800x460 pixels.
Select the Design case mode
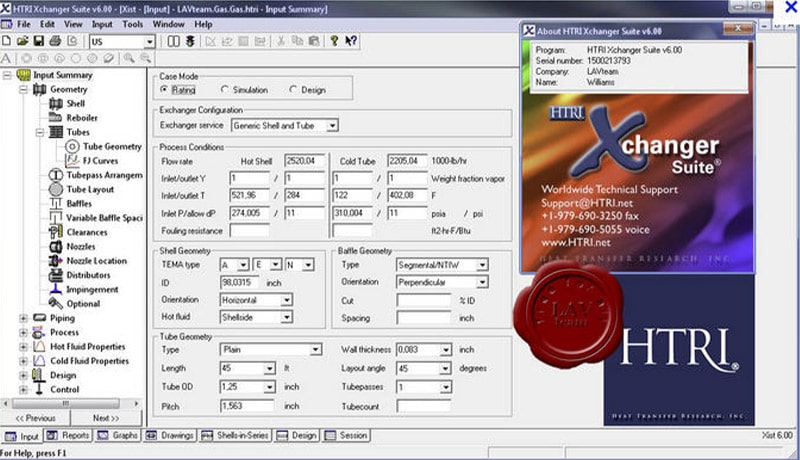tap(293, 90)
